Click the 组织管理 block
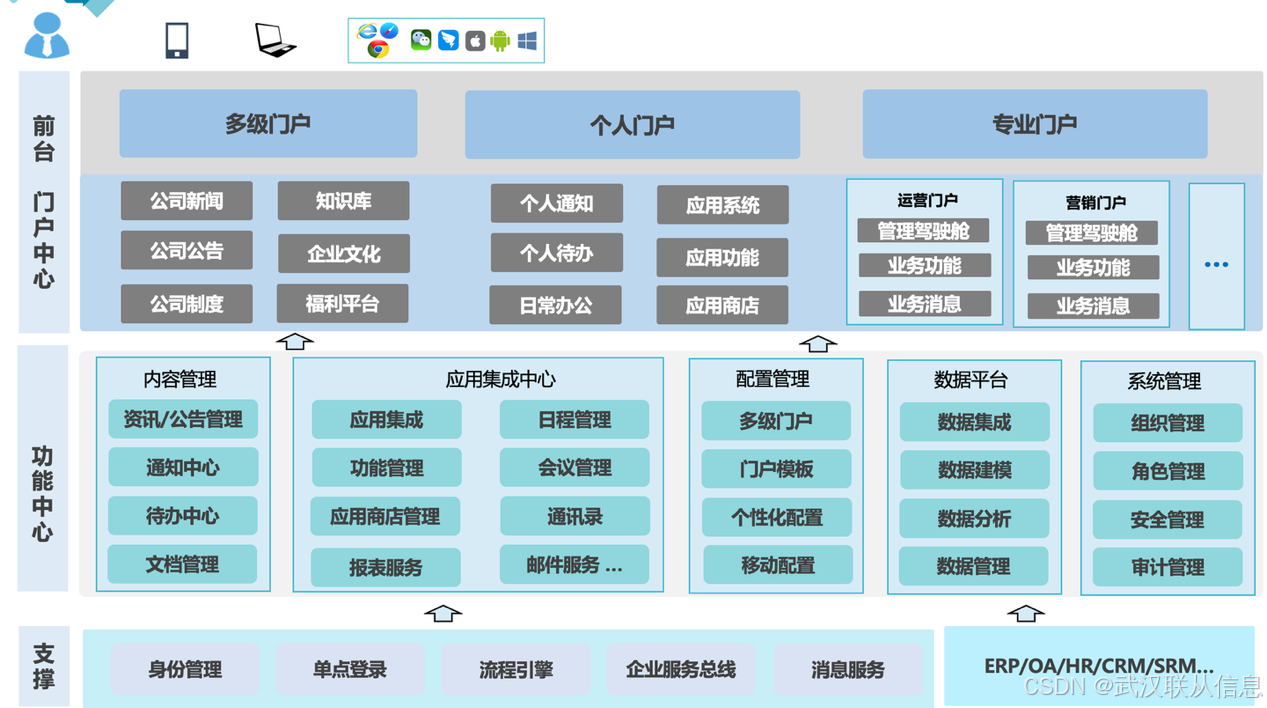The image size is (1267, 708). 1168,423
